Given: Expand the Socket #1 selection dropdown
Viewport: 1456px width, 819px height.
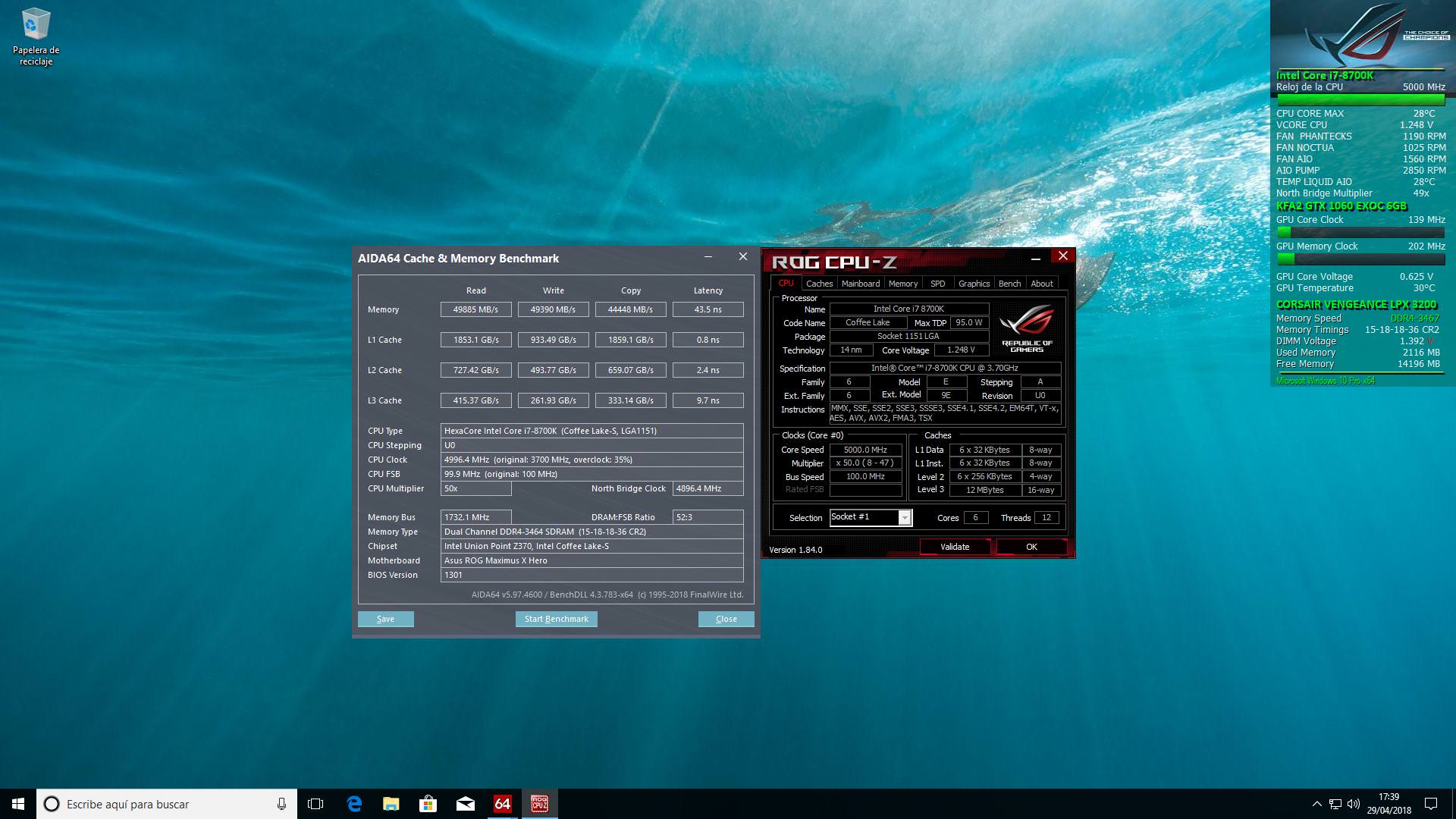Looking at the screenshot, I should tap(904, 517).
